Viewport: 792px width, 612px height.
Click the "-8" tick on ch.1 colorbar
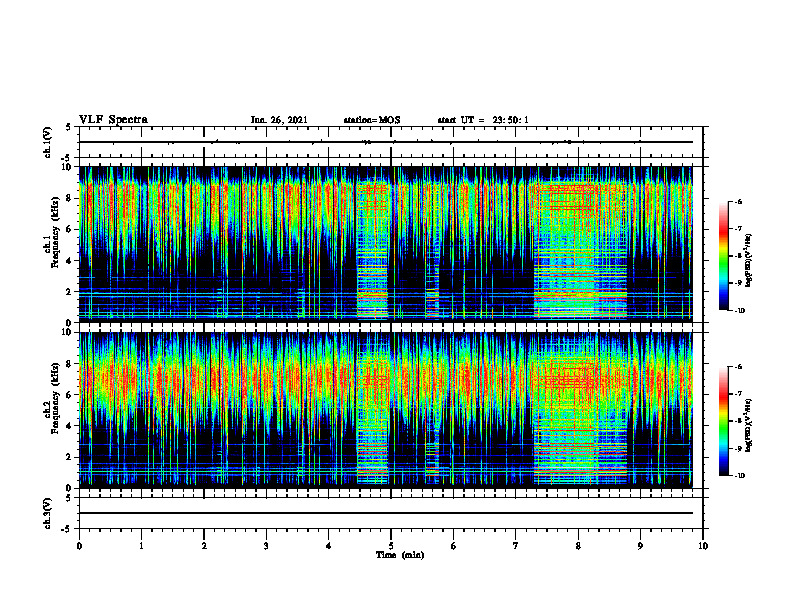click(738, 256)
